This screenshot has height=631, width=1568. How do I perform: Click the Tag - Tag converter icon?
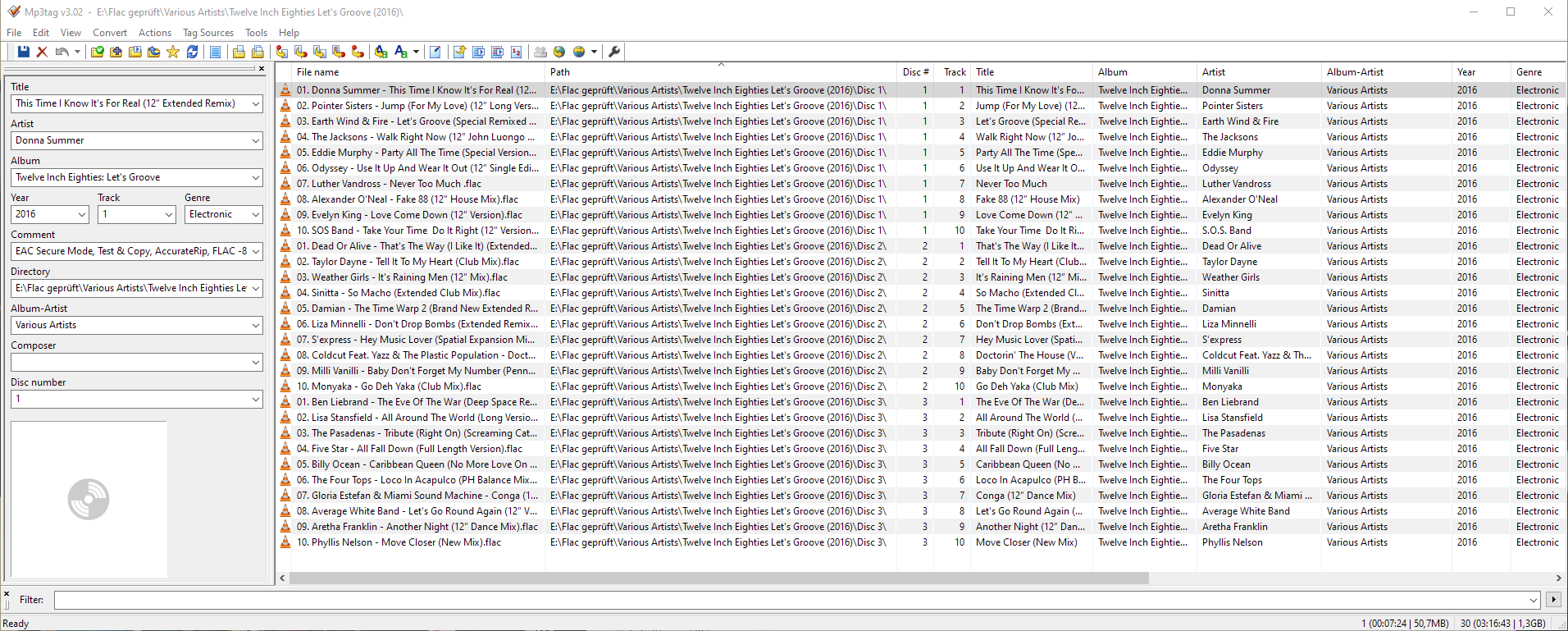tap(358, 52)
